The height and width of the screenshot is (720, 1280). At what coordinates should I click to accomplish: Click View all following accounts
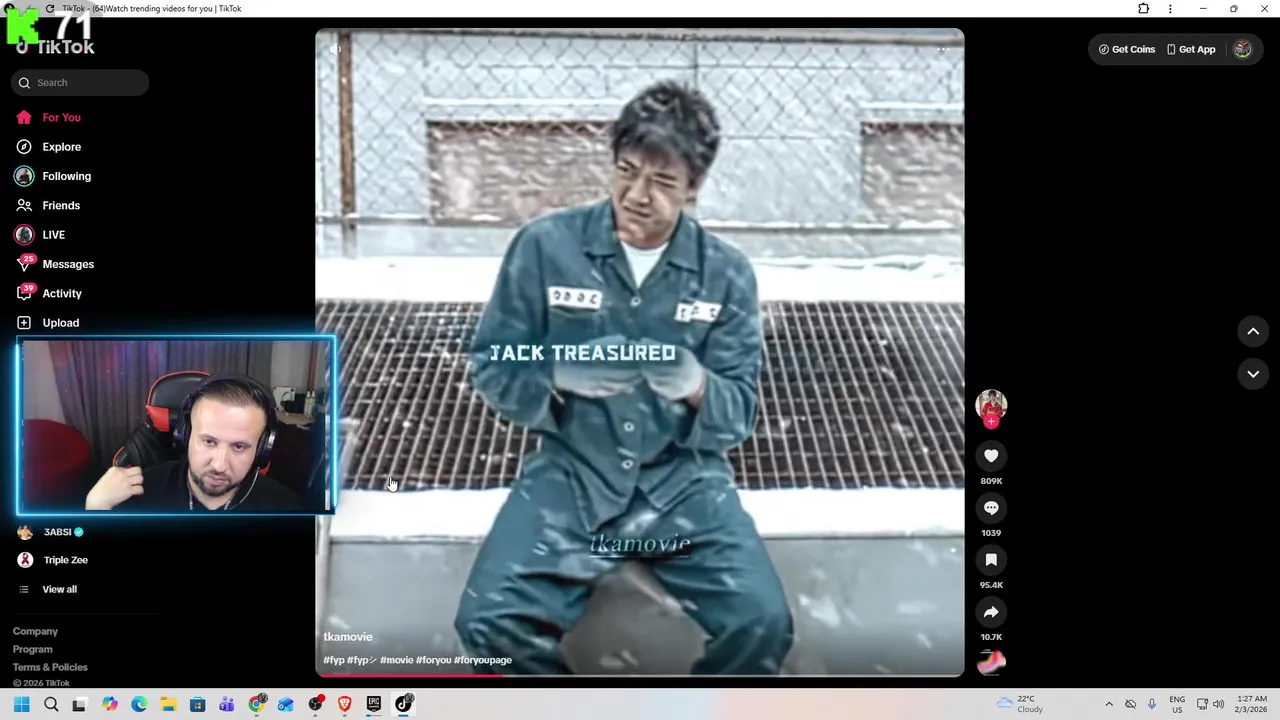pos(59,590)
